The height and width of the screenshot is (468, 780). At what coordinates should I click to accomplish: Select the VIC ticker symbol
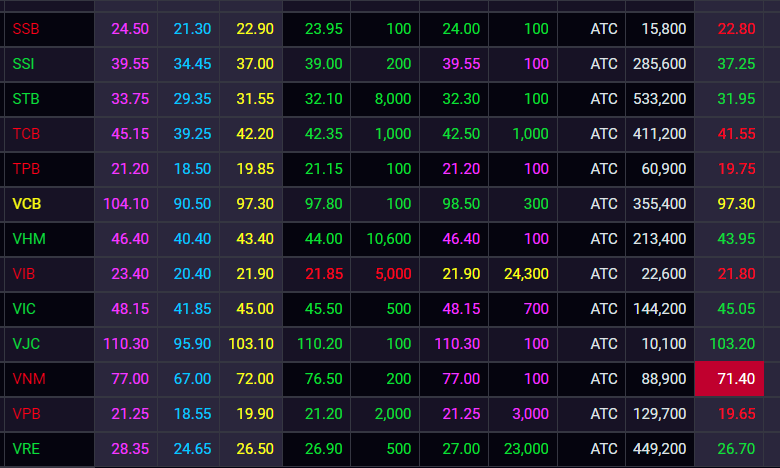23,309
